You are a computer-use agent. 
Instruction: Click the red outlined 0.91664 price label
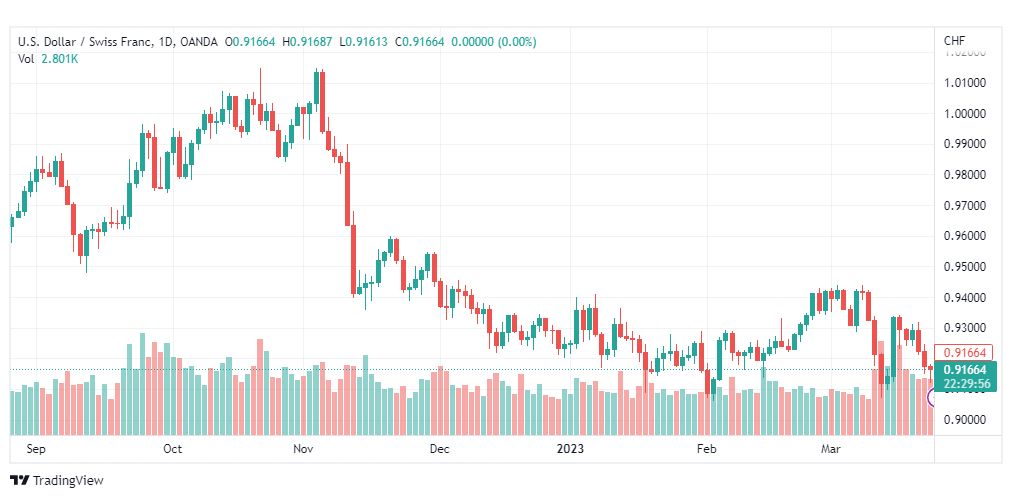(966, 352)
